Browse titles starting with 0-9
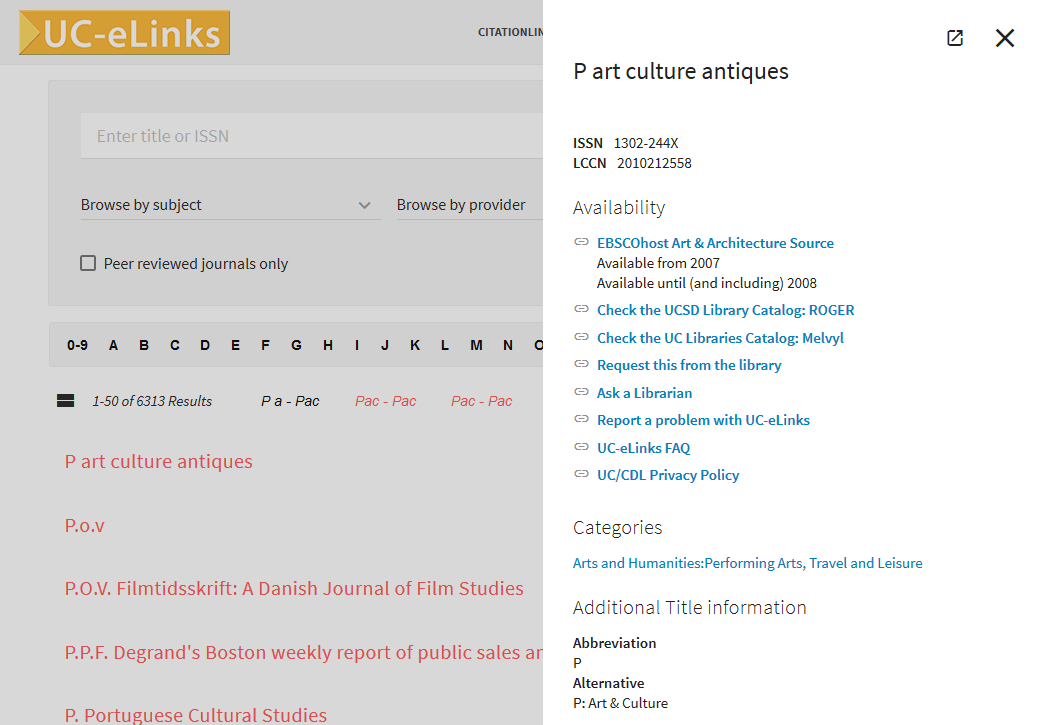This screenshot has width=1040, height=725. pyautogui.click(x=77, y=345)
